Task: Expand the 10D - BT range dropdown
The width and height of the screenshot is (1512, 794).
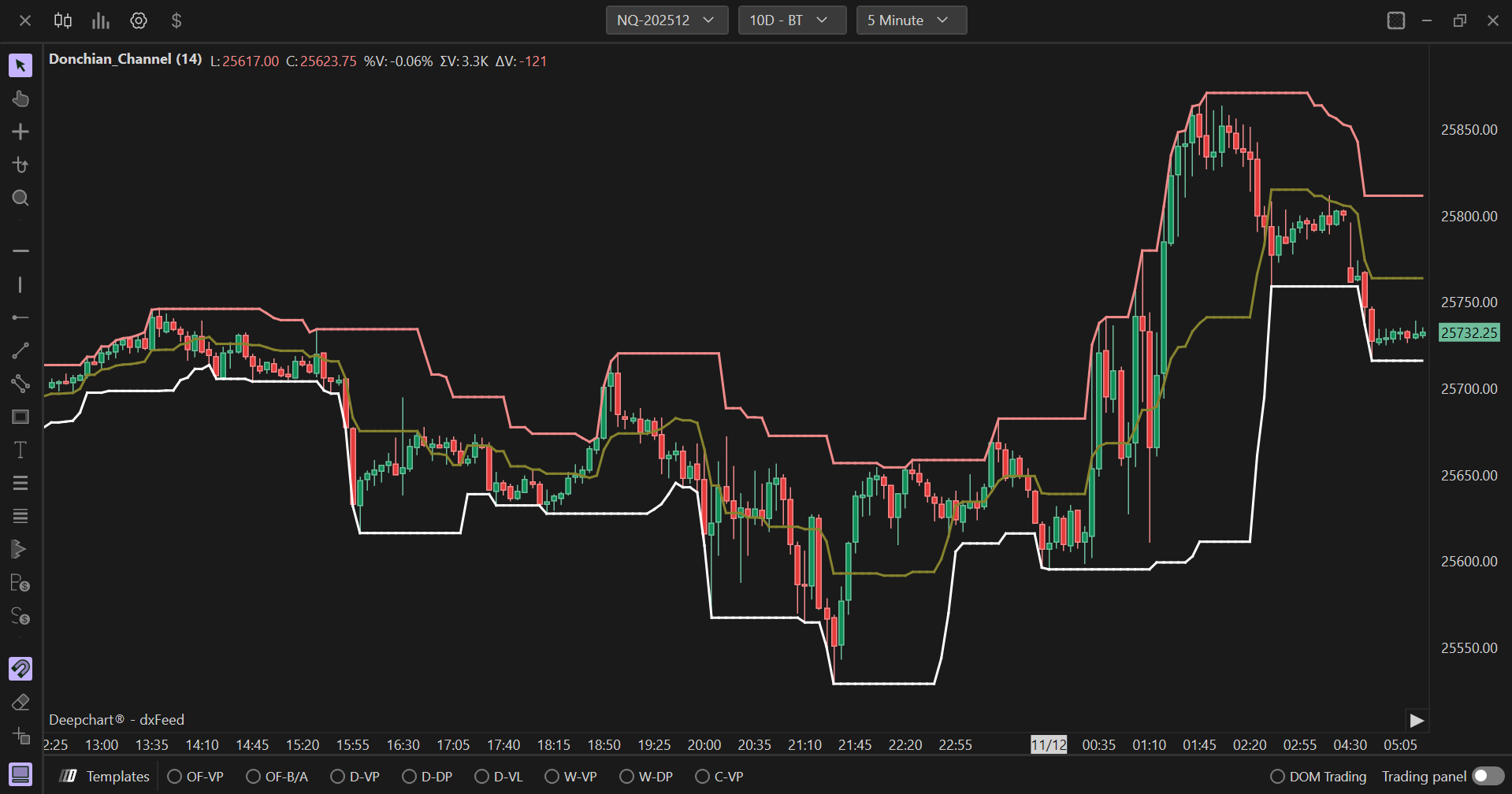Action: 790,20
